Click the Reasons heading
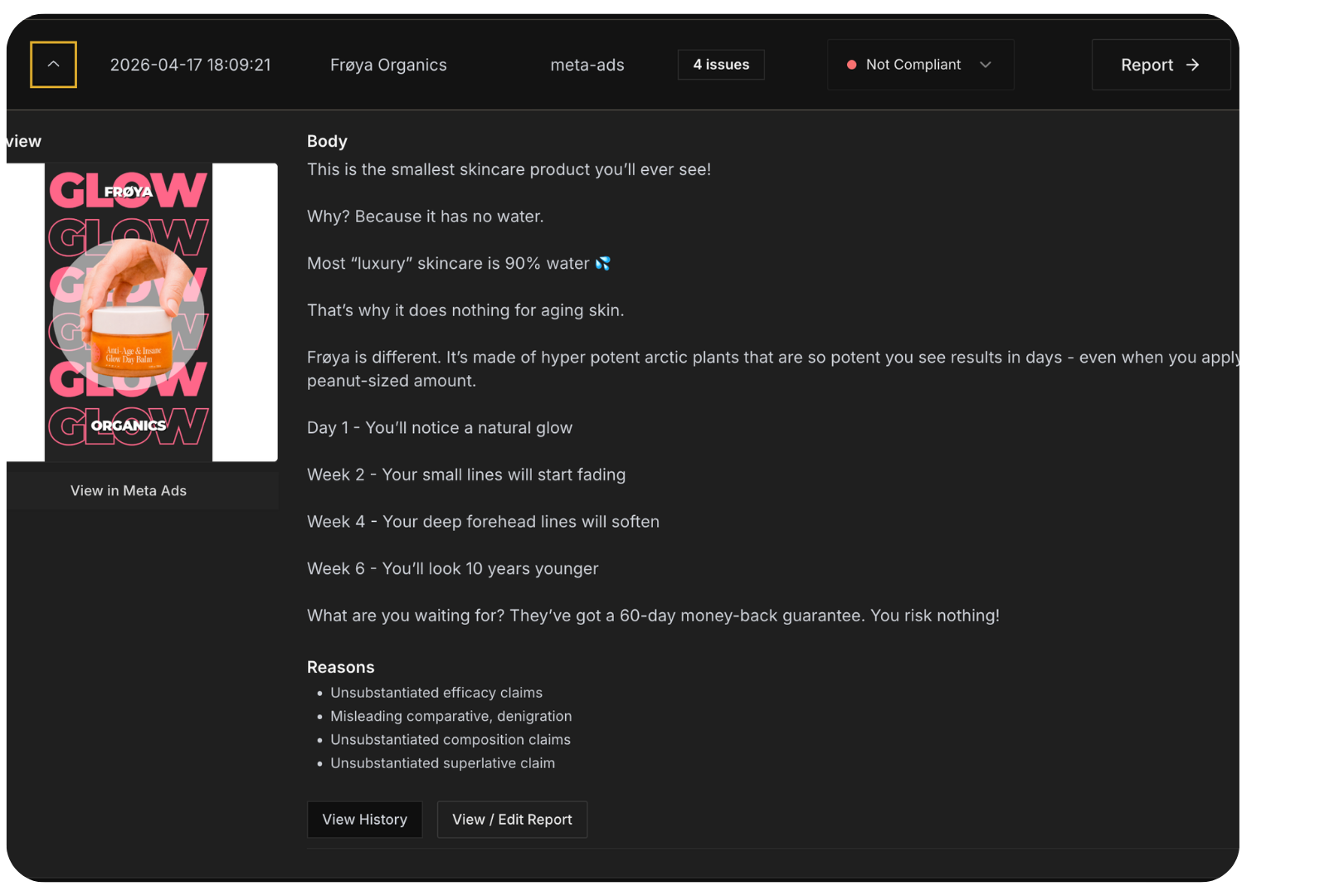The height and width of the screenshot is (896, 1344). tap(340, 667)
